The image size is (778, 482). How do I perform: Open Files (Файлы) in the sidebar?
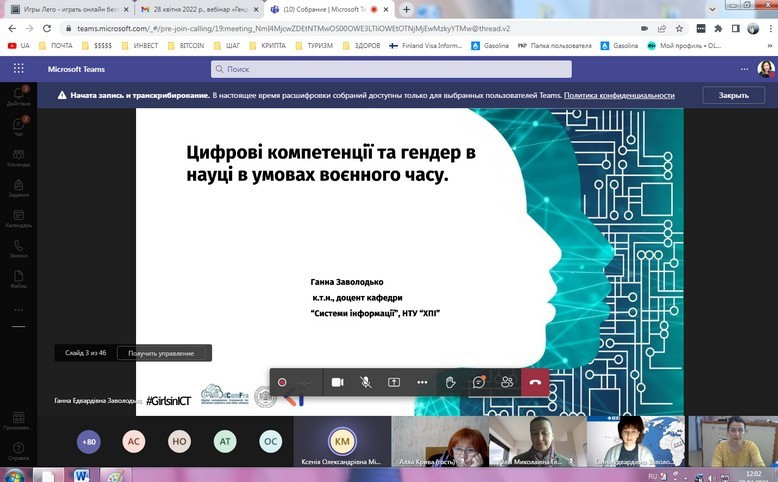(18, 279)
